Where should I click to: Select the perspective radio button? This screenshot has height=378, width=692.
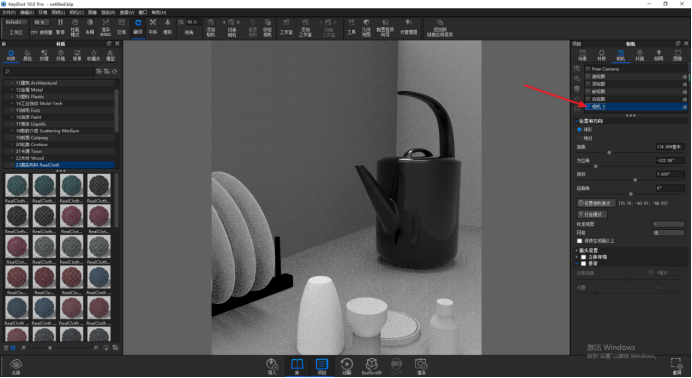[579, 130]
